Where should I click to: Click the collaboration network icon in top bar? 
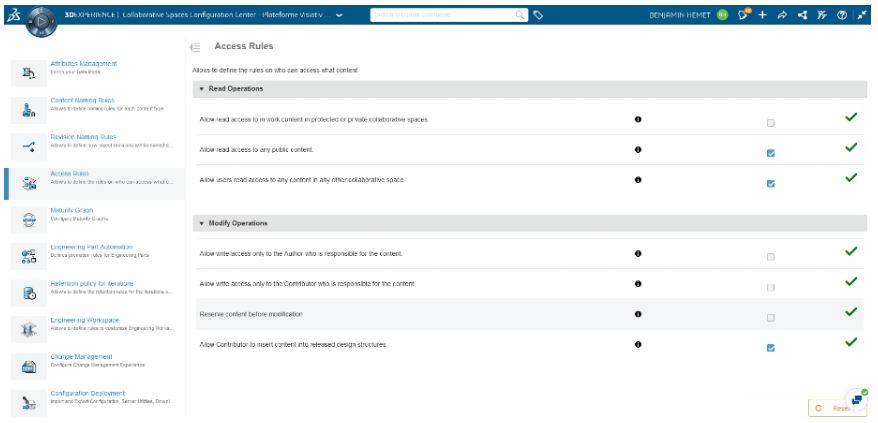point(802,15)
